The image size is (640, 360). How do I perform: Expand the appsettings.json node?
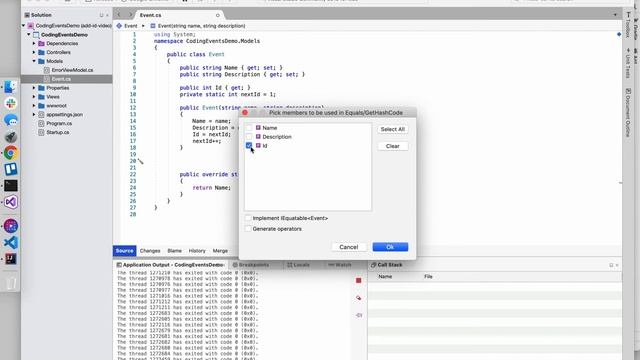34,115
